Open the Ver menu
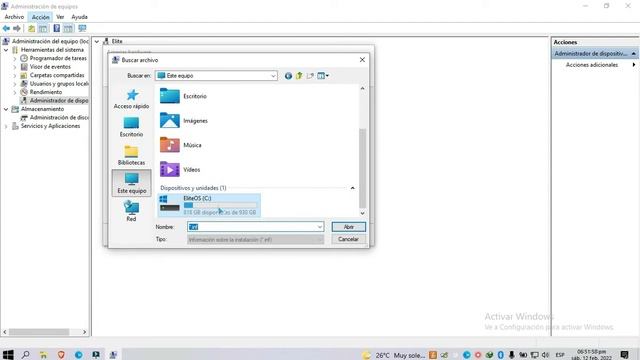Image resolution: width=640 pixels, height=360 pixels. 60,17
